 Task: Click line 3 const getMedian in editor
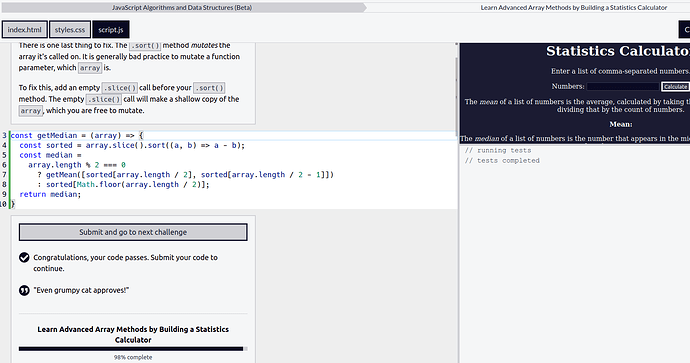(77, 136)
